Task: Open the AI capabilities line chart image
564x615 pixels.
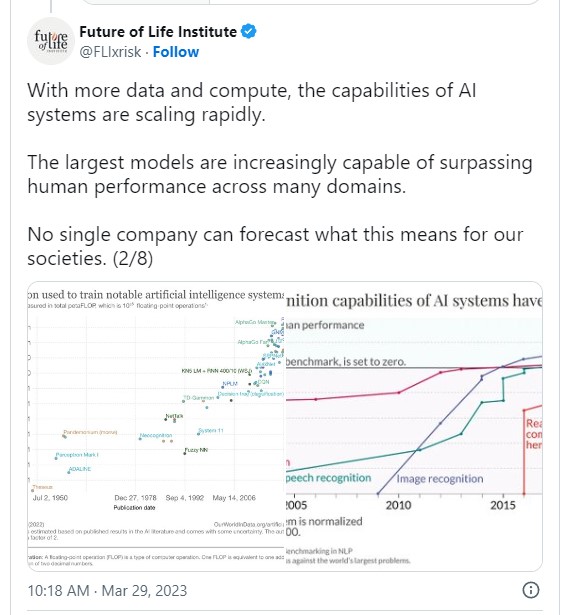Action: 414,426
